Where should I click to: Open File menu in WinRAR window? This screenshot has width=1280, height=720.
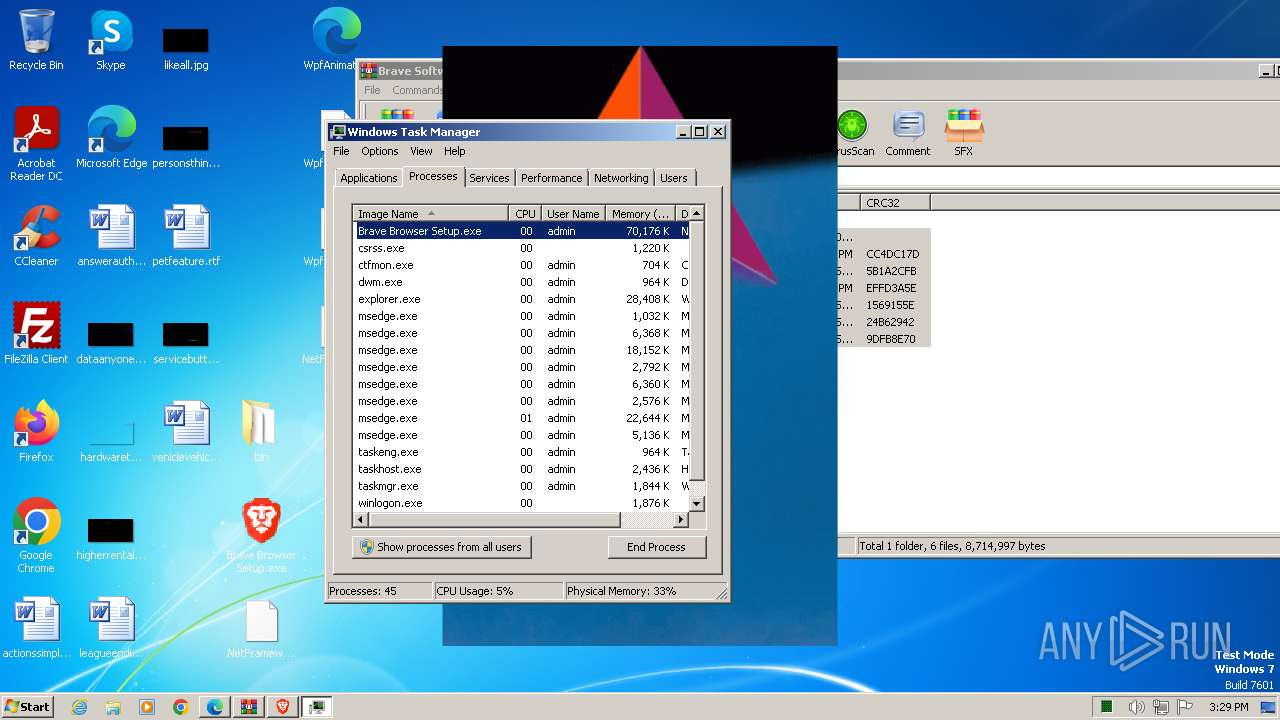(x=372, y=90)
